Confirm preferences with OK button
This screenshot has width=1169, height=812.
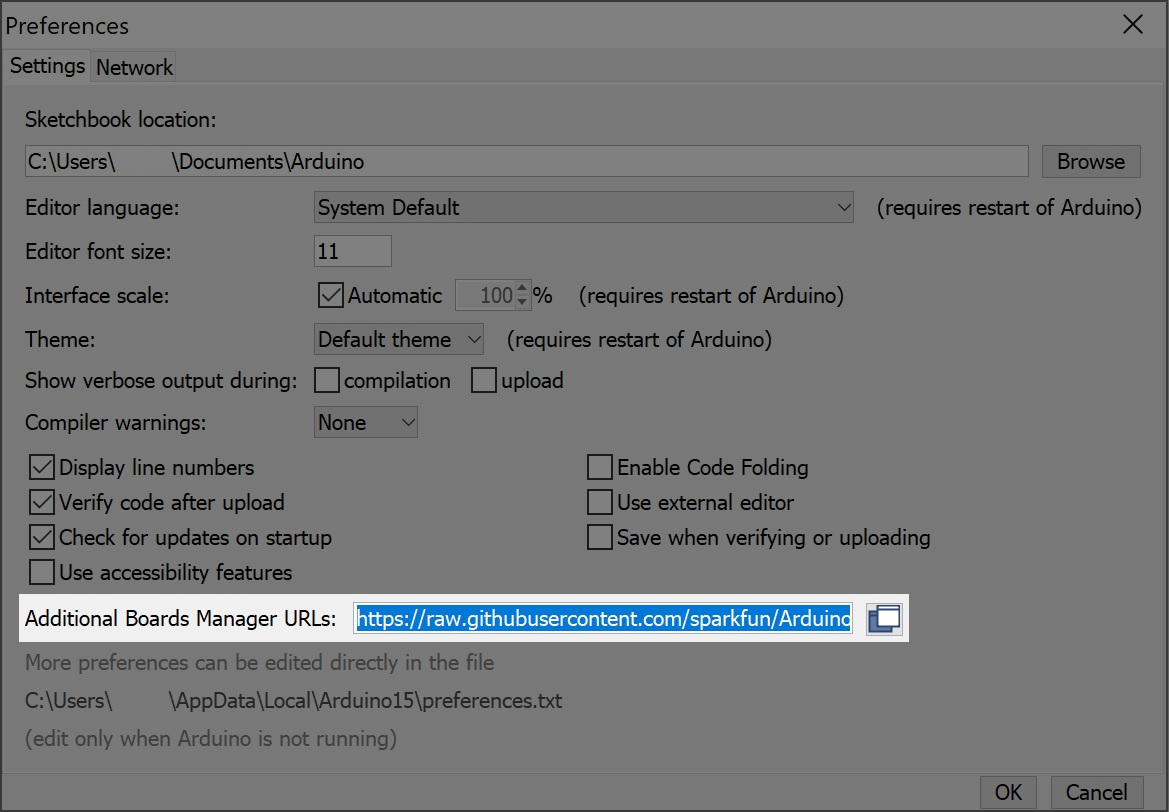1008,792
